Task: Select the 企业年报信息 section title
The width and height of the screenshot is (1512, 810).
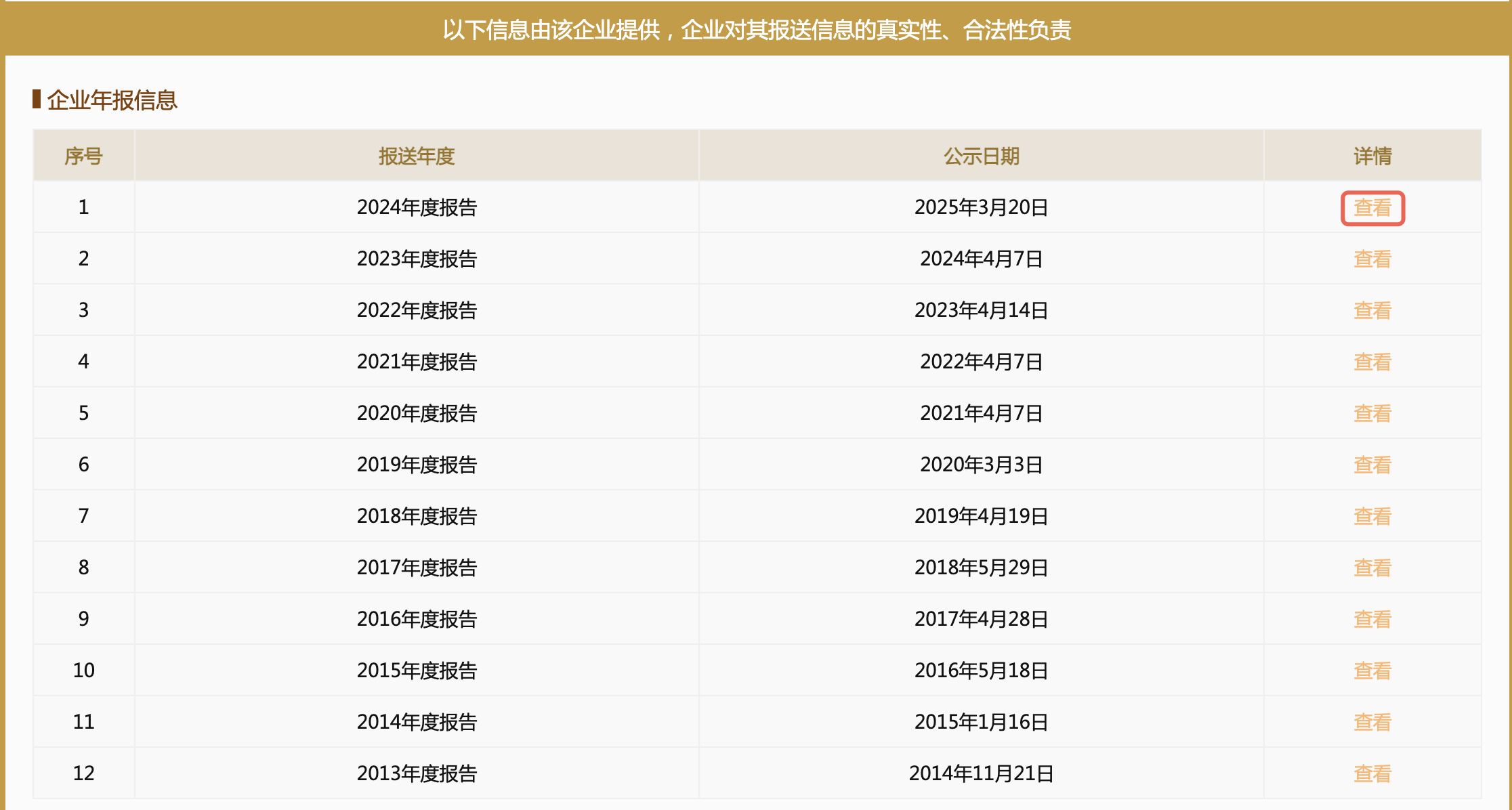Action: (x=112, y=100)
